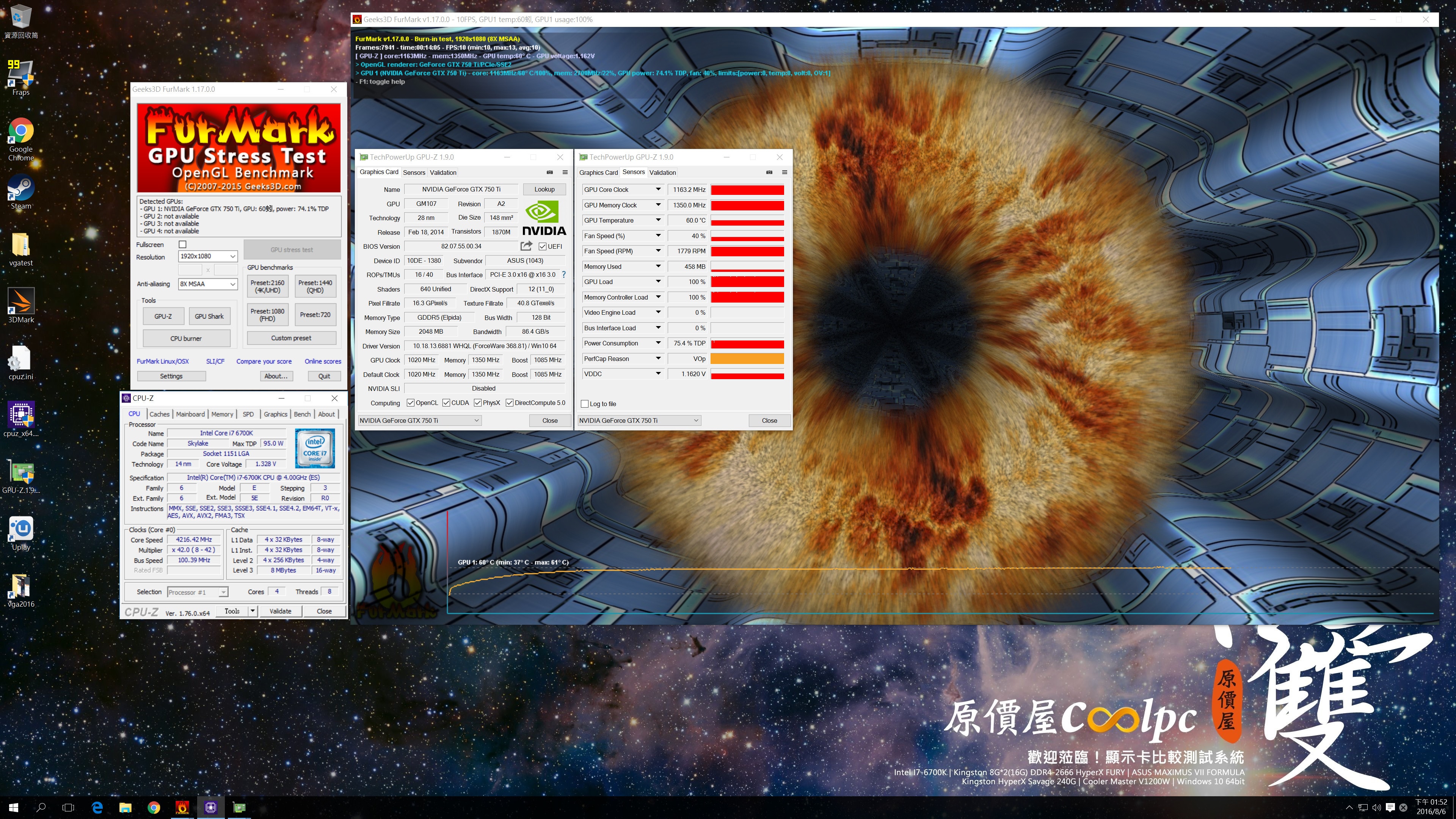Open the Validation tab in GPU-Z Sensors window
This screenshot has height=819, width=1456.
(662, 173)
